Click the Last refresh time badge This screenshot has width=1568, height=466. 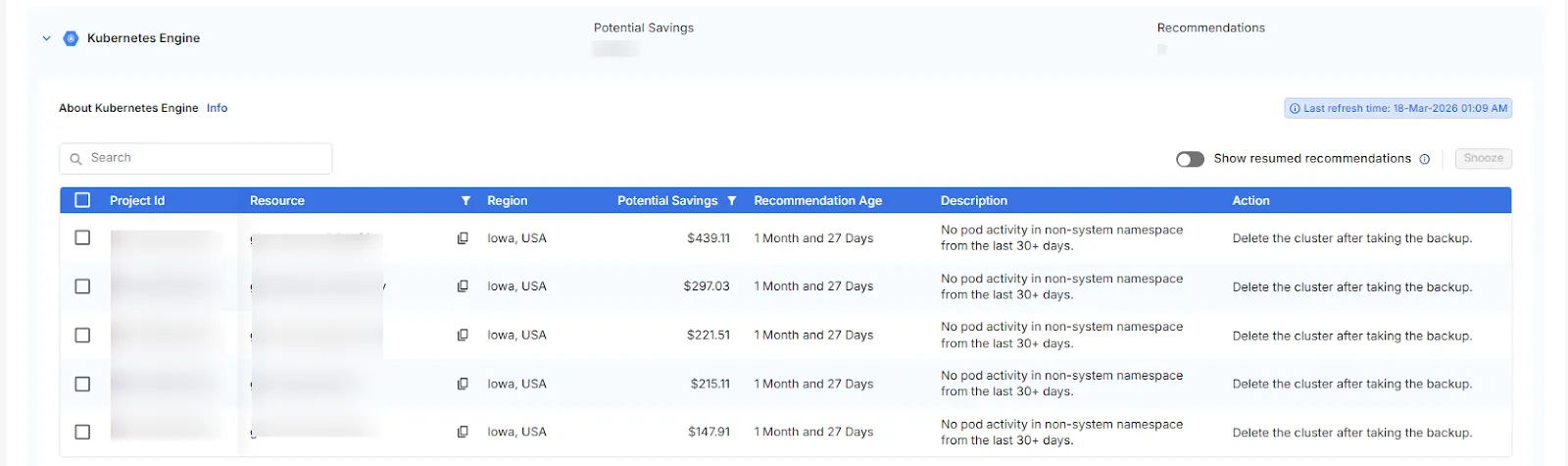(x=1397, y=109)
